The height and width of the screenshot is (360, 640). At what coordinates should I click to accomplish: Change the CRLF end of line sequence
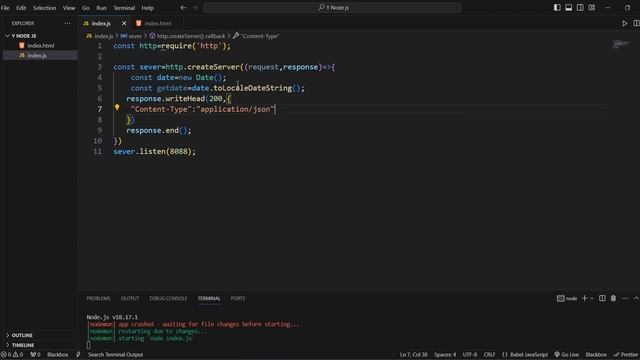coord(489,355)
